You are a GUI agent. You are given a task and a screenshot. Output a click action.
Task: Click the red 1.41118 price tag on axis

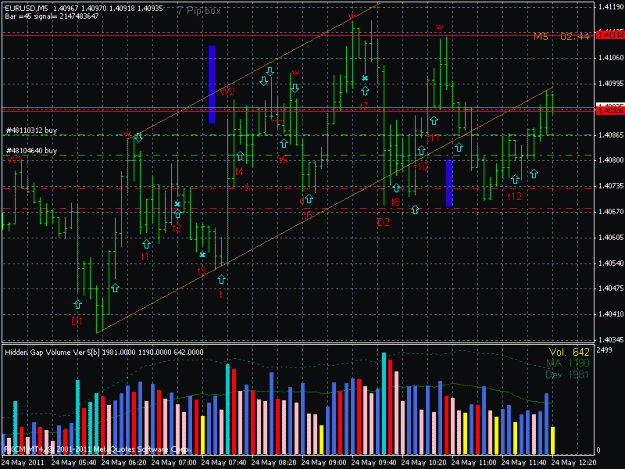click(610, 35)
